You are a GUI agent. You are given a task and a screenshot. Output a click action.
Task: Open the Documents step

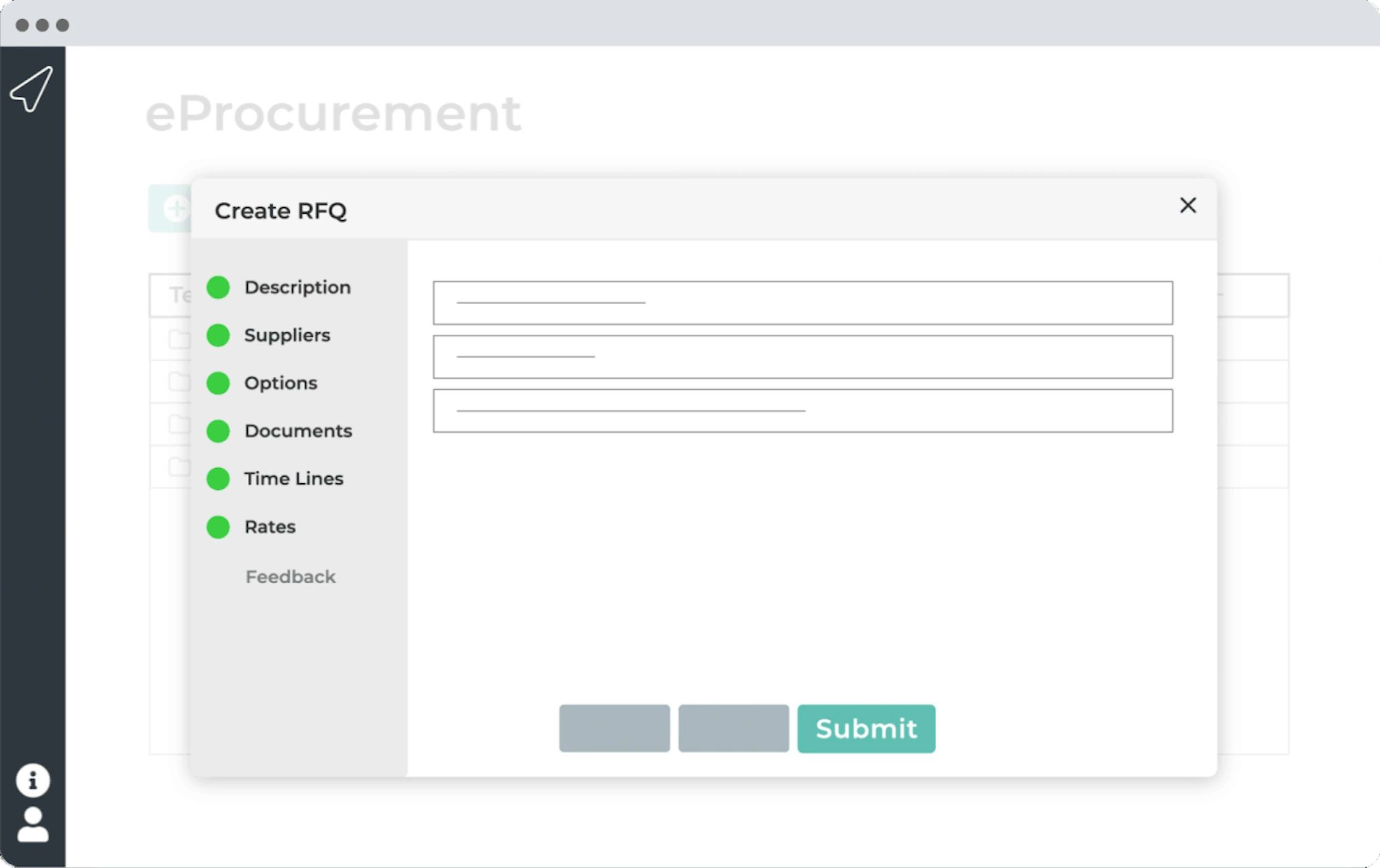pos(298,431)
